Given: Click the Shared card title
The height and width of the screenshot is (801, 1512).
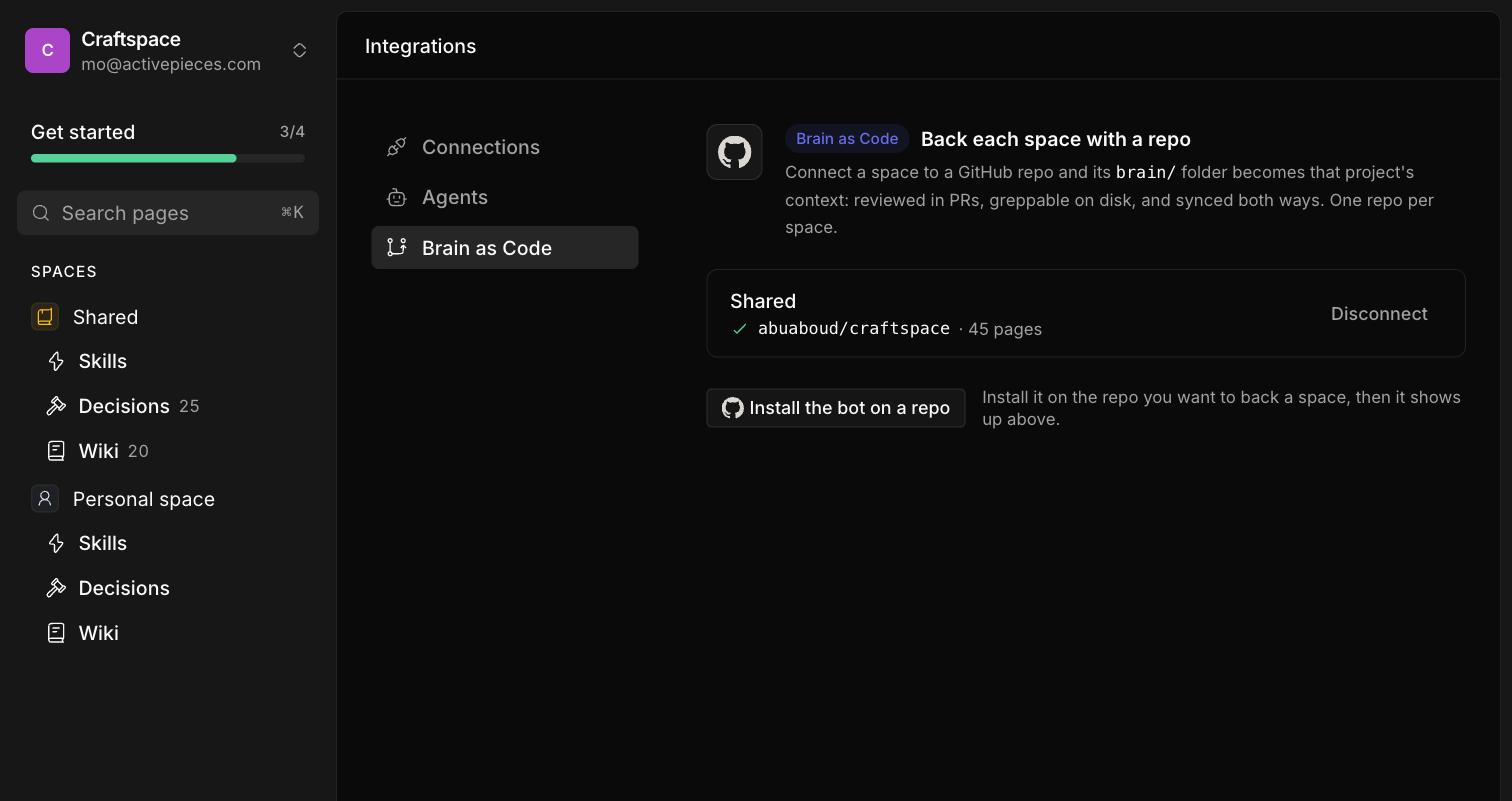Looking at the screenshot, I should coord(763,301).
